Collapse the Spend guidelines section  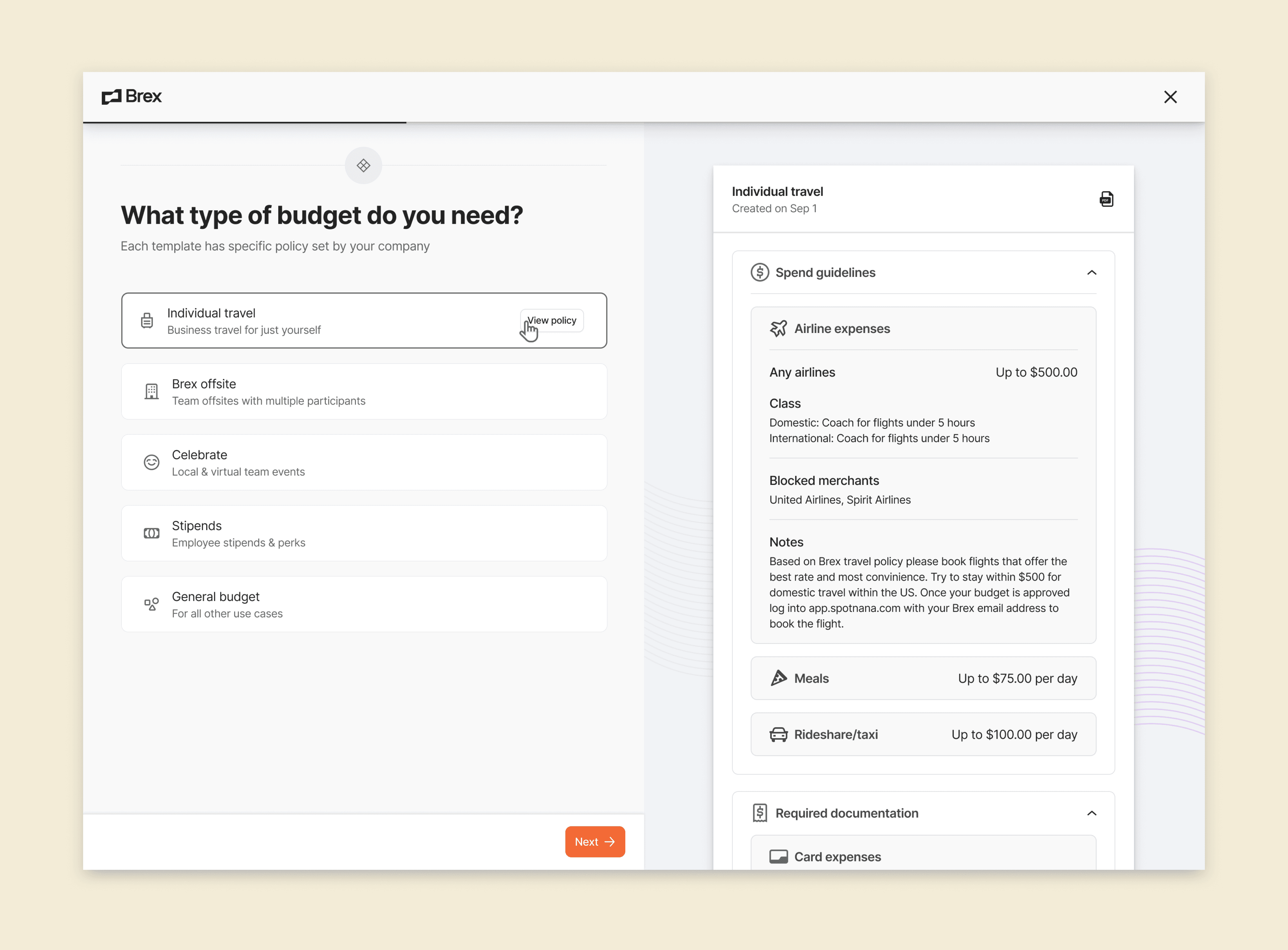[x=1091, y=272]
